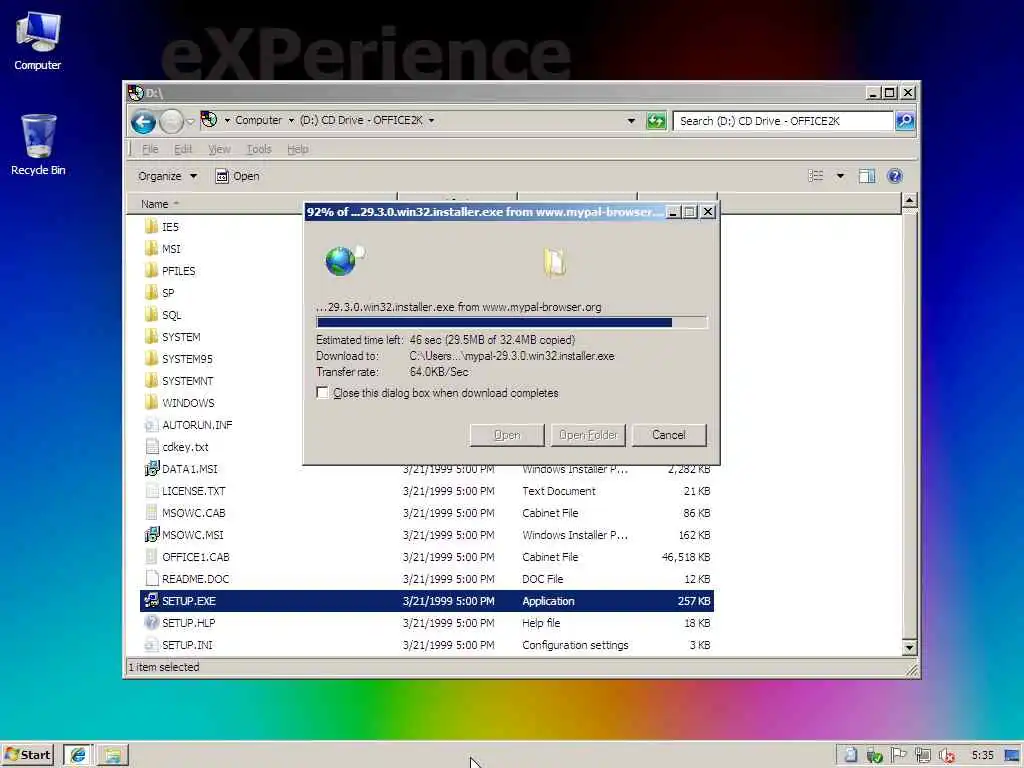Image resolution: width=1024 pixels, height=768 pixels.
Task: Expand the arrow after CD Drive - OFFICE2K
Action: 432,120
